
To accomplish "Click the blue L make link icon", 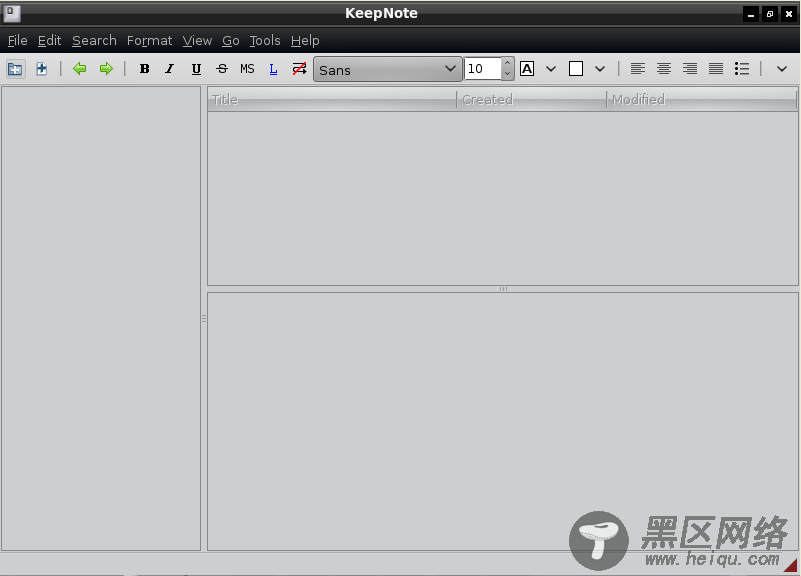I will 273,69.
